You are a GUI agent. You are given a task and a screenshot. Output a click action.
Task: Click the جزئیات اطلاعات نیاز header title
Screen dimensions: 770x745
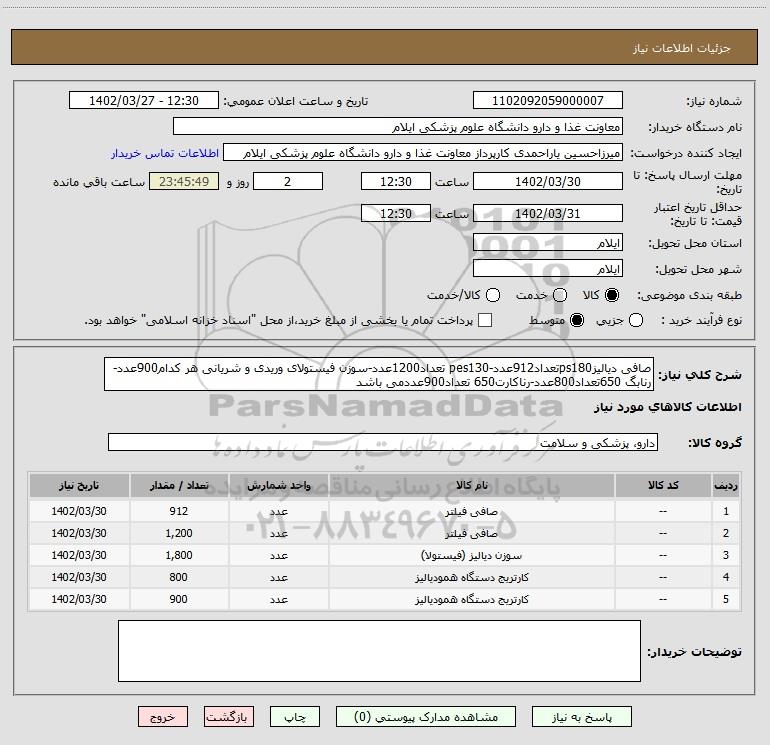tap(682, 48)
